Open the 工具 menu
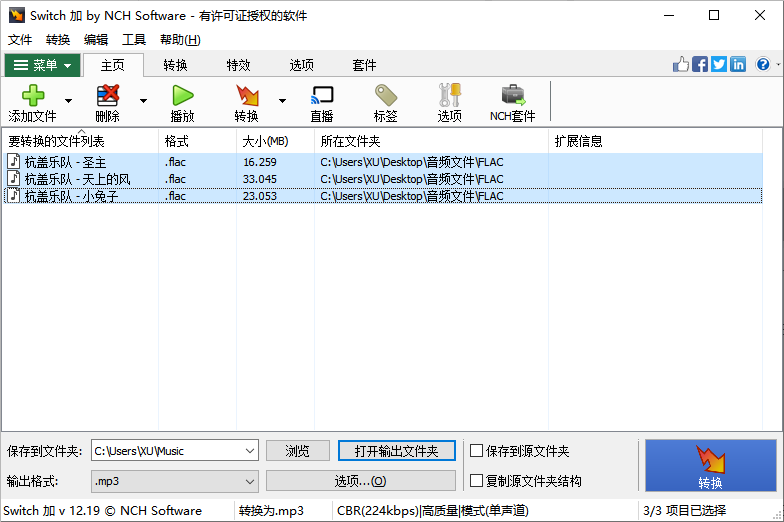784x522 pixels. [x=134, y=40]
